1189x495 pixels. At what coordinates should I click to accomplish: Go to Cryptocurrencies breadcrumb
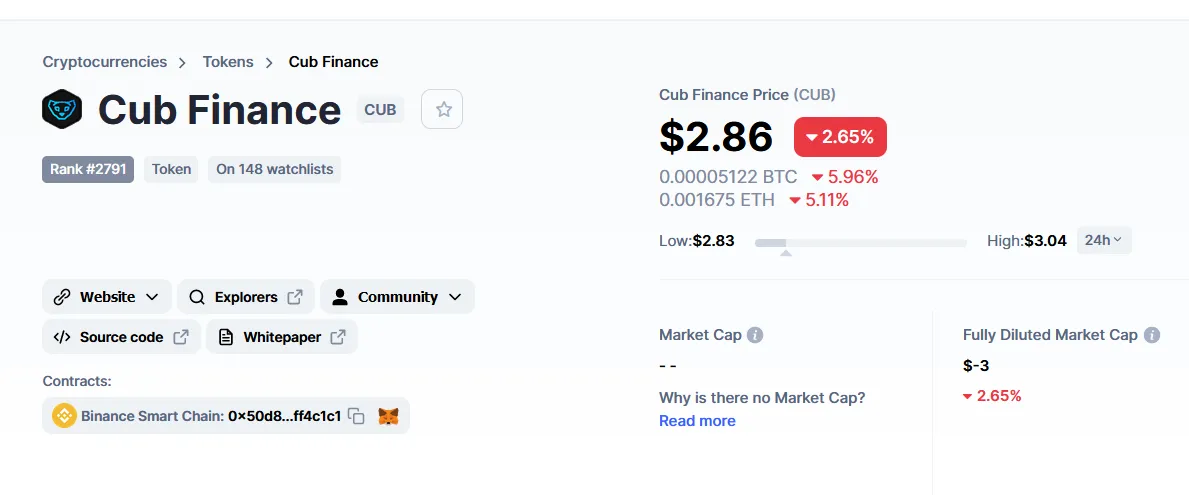click(105, 62)
